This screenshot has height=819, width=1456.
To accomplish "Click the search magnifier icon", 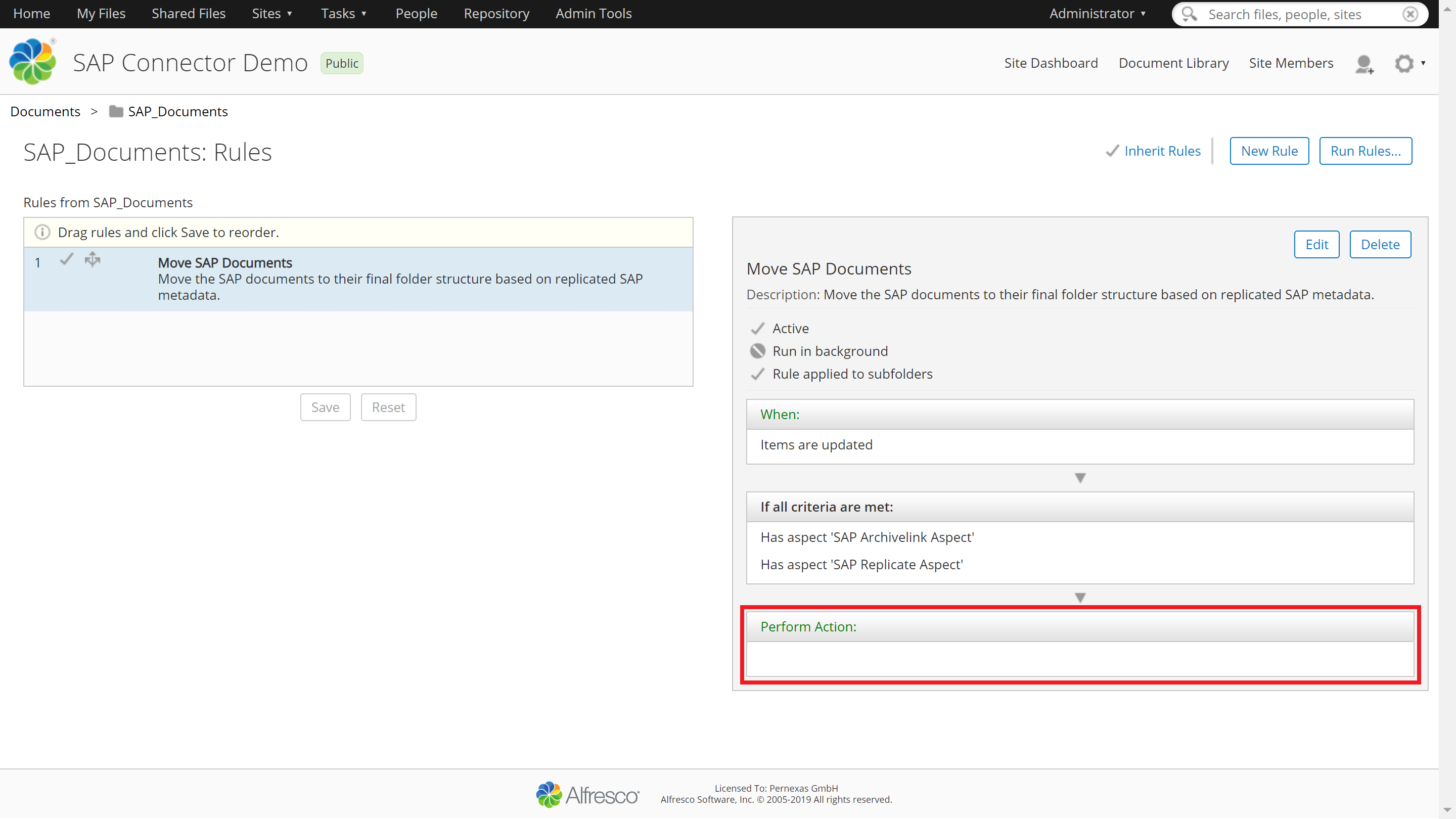I will click(x=1189, y=14).
